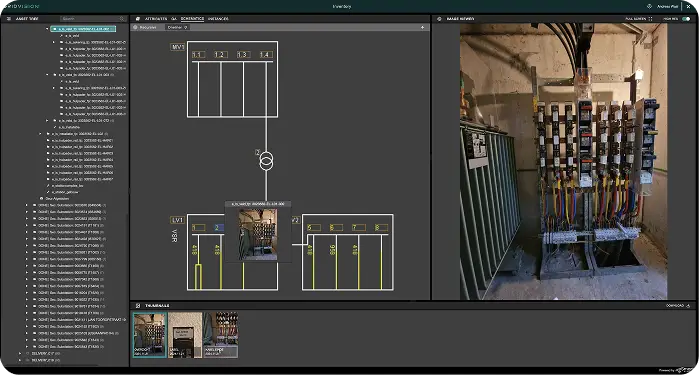This screenshot has height=375, width=699.
Task: Click the icon left of Attributes tab
Action: (138, 19)
